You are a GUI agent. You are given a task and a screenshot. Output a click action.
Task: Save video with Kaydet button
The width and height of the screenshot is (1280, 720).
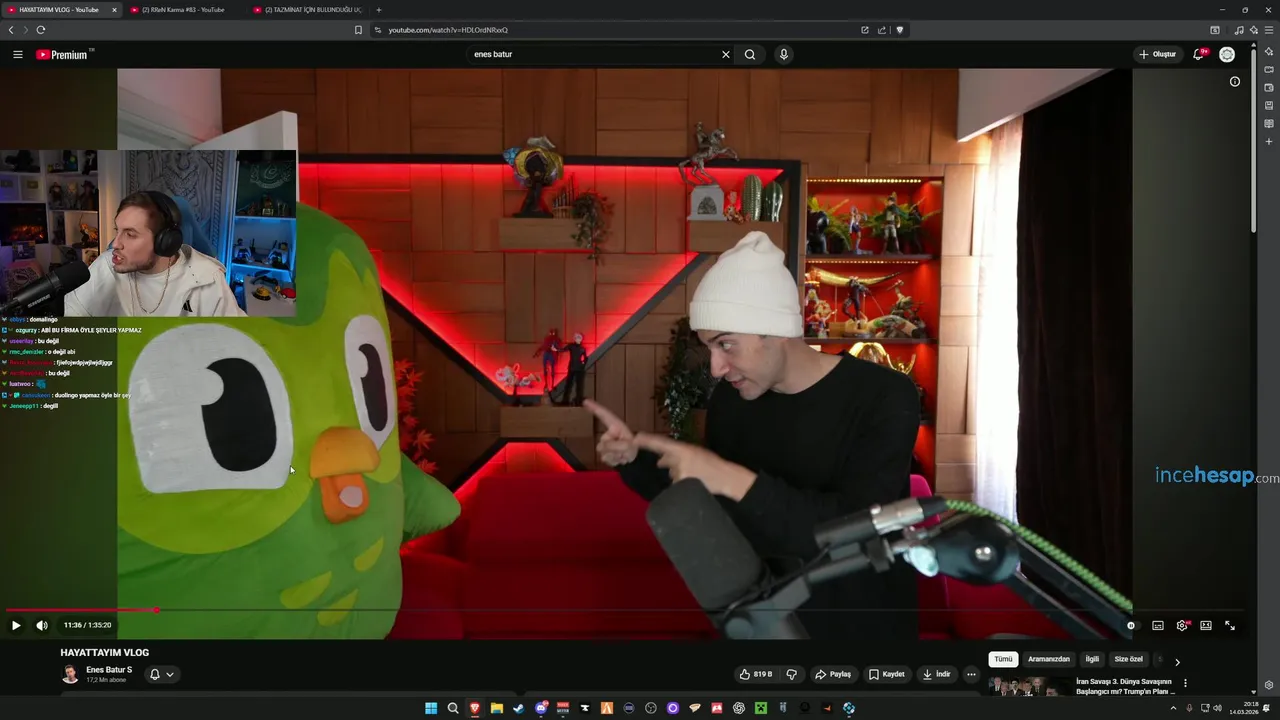(x=887, y=674)
